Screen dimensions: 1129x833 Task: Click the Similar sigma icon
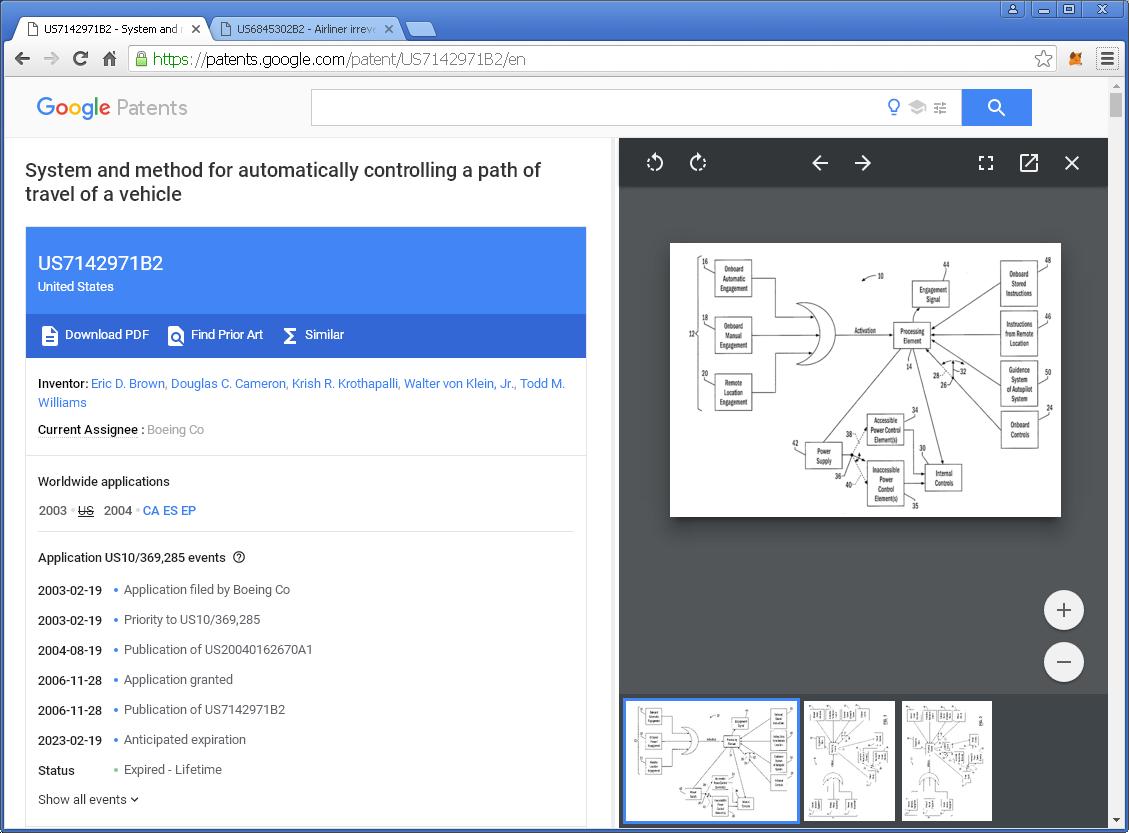coord(289,336)
